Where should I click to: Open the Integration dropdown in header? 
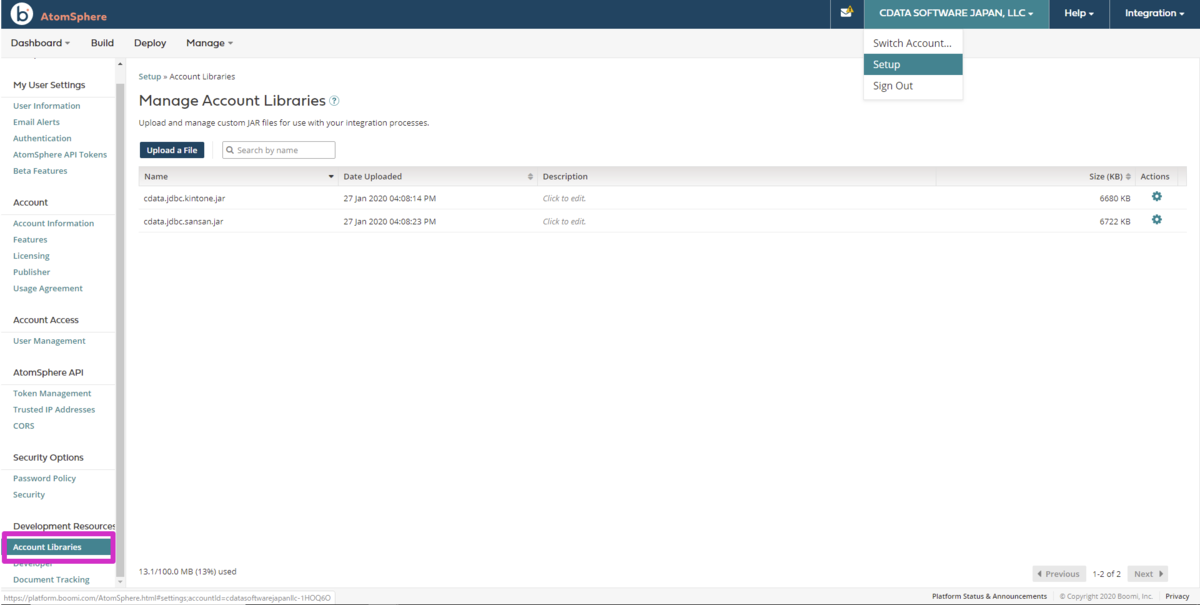coord(1154,13)
